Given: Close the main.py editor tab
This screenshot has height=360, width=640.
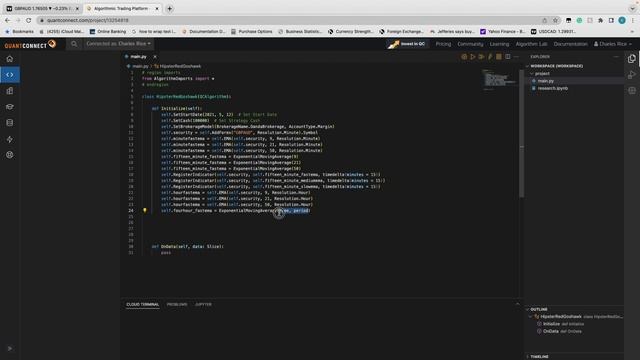Looking at the screenshot, I should pos(155,57).
